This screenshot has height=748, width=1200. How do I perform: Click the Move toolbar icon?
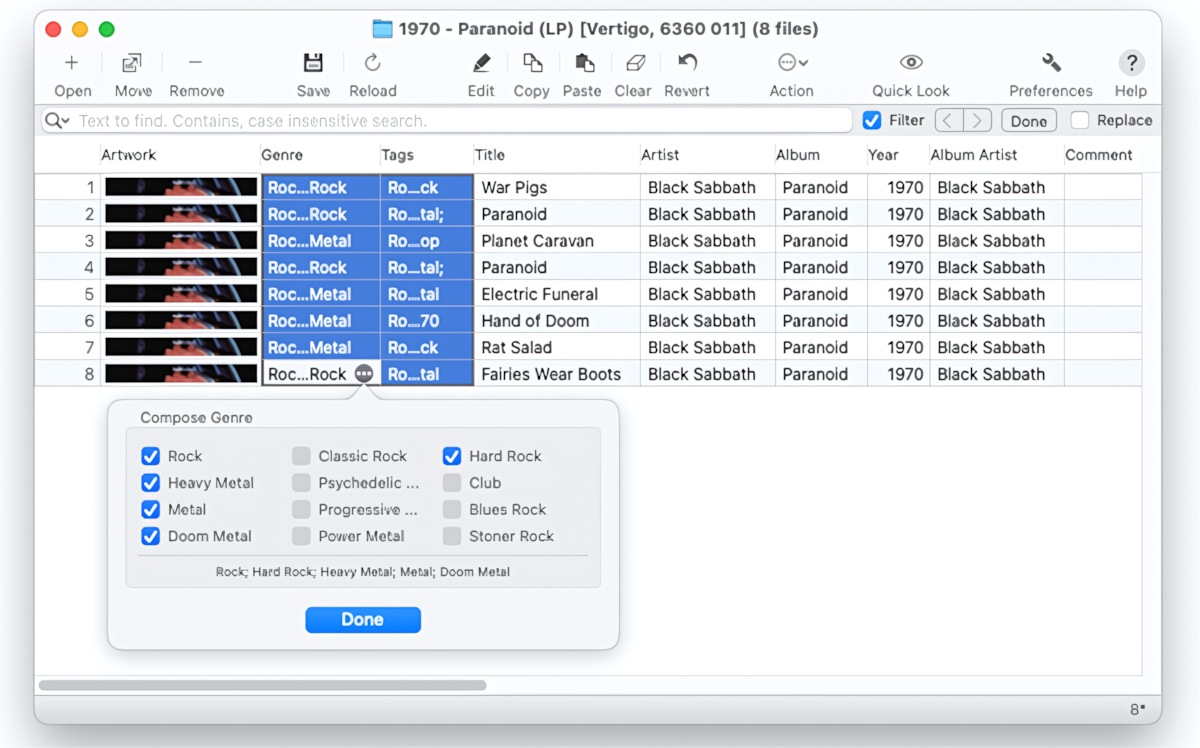pyautogui.click(x=132, y=63)
